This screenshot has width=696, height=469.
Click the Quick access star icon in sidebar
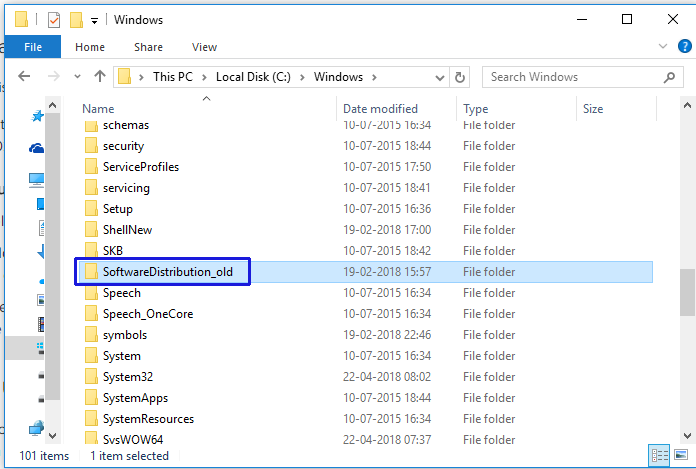(x=37, y=116)
